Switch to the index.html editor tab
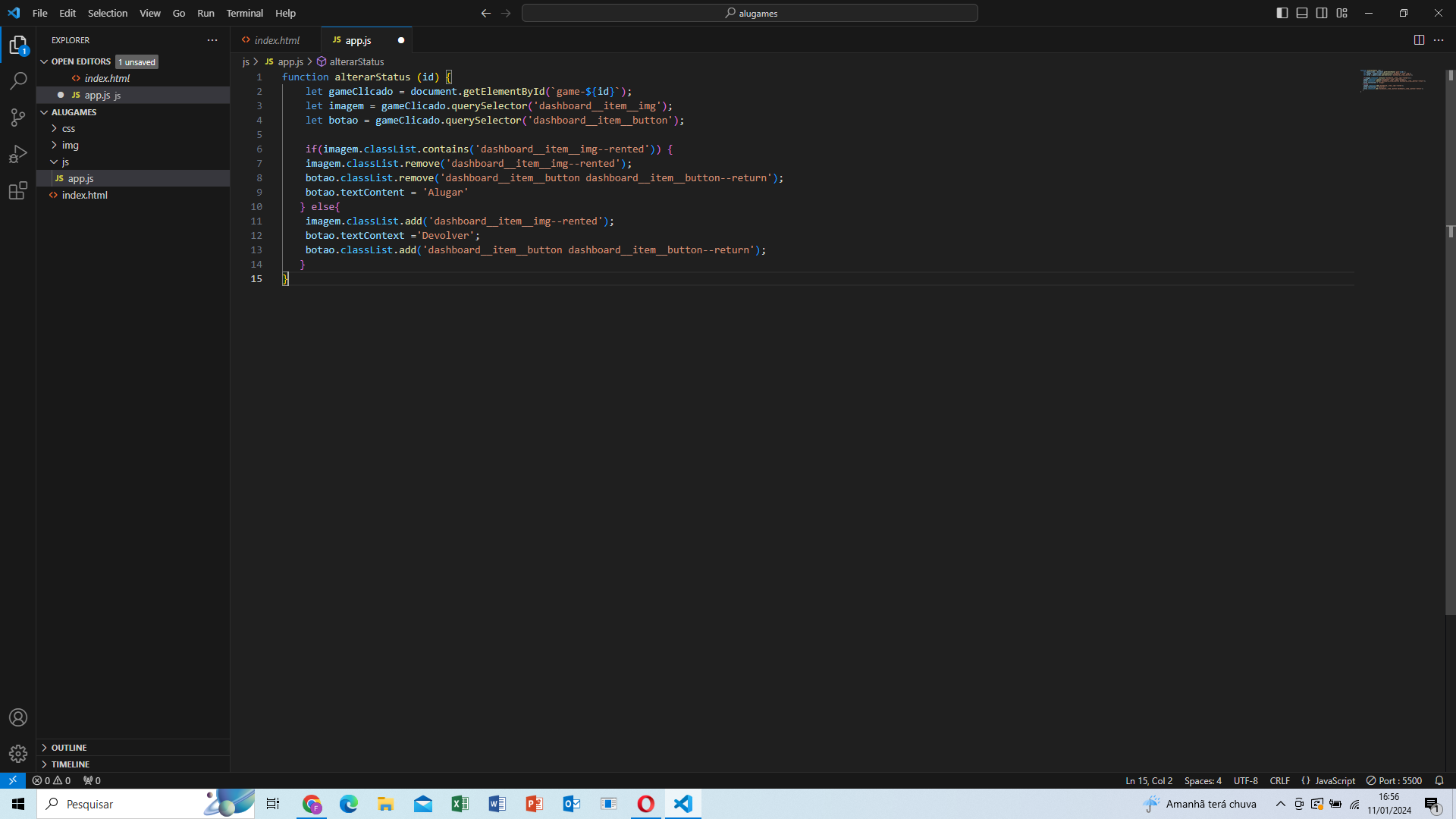This screenshot has width=1456, height=819. point(276,40)
